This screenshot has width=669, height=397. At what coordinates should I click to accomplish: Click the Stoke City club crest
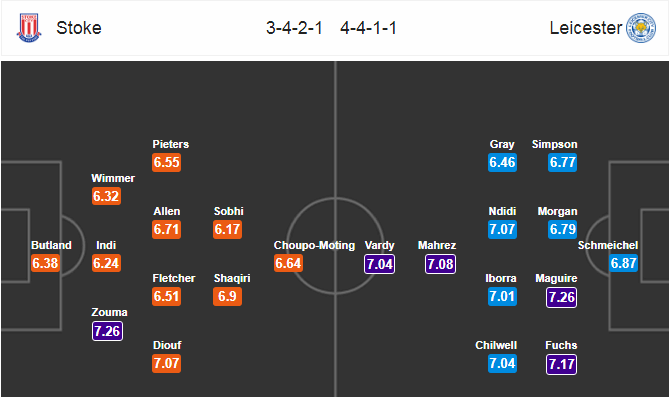[29, 28]
